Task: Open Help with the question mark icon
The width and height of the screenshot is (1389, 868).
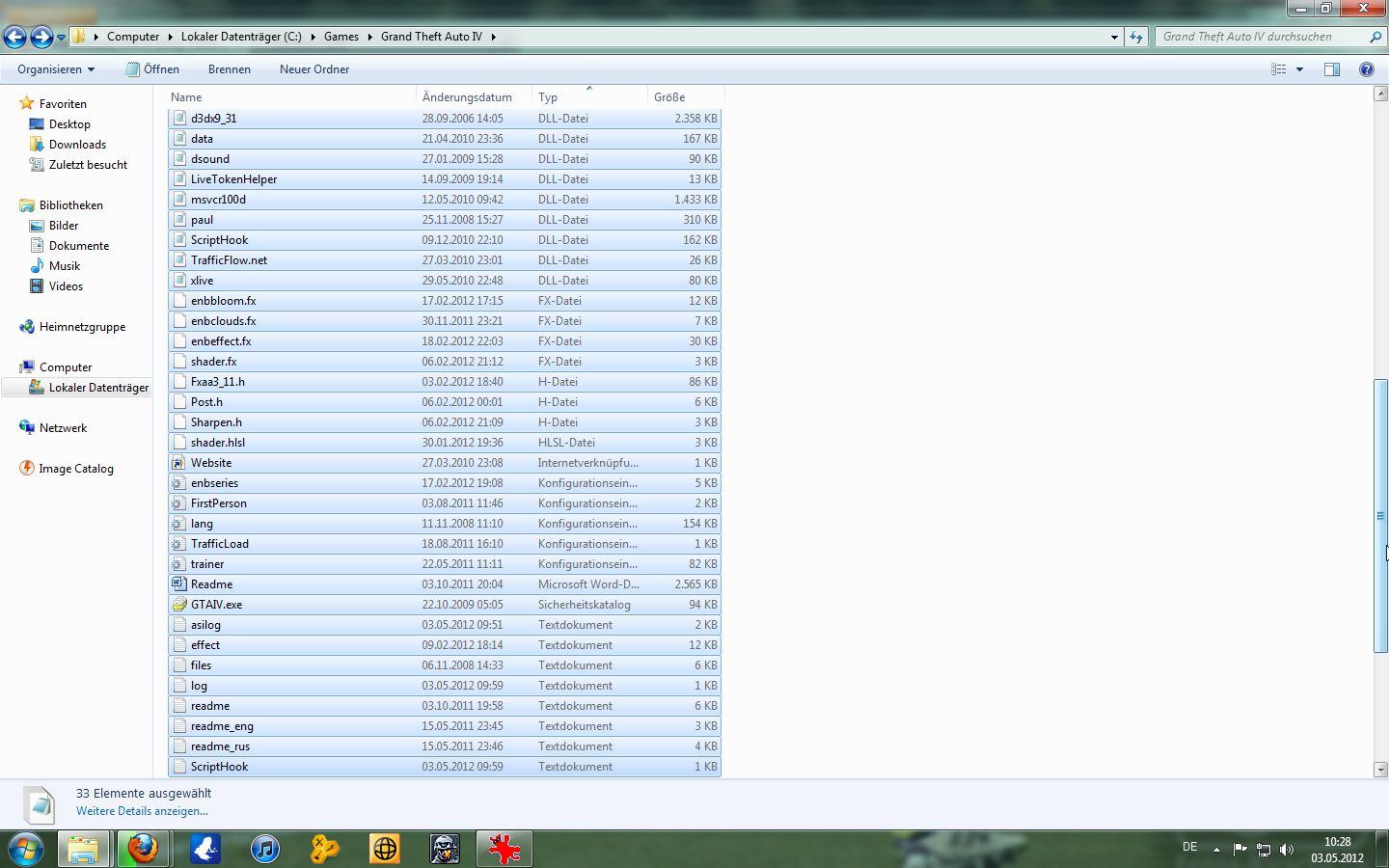Action: 1367,69
